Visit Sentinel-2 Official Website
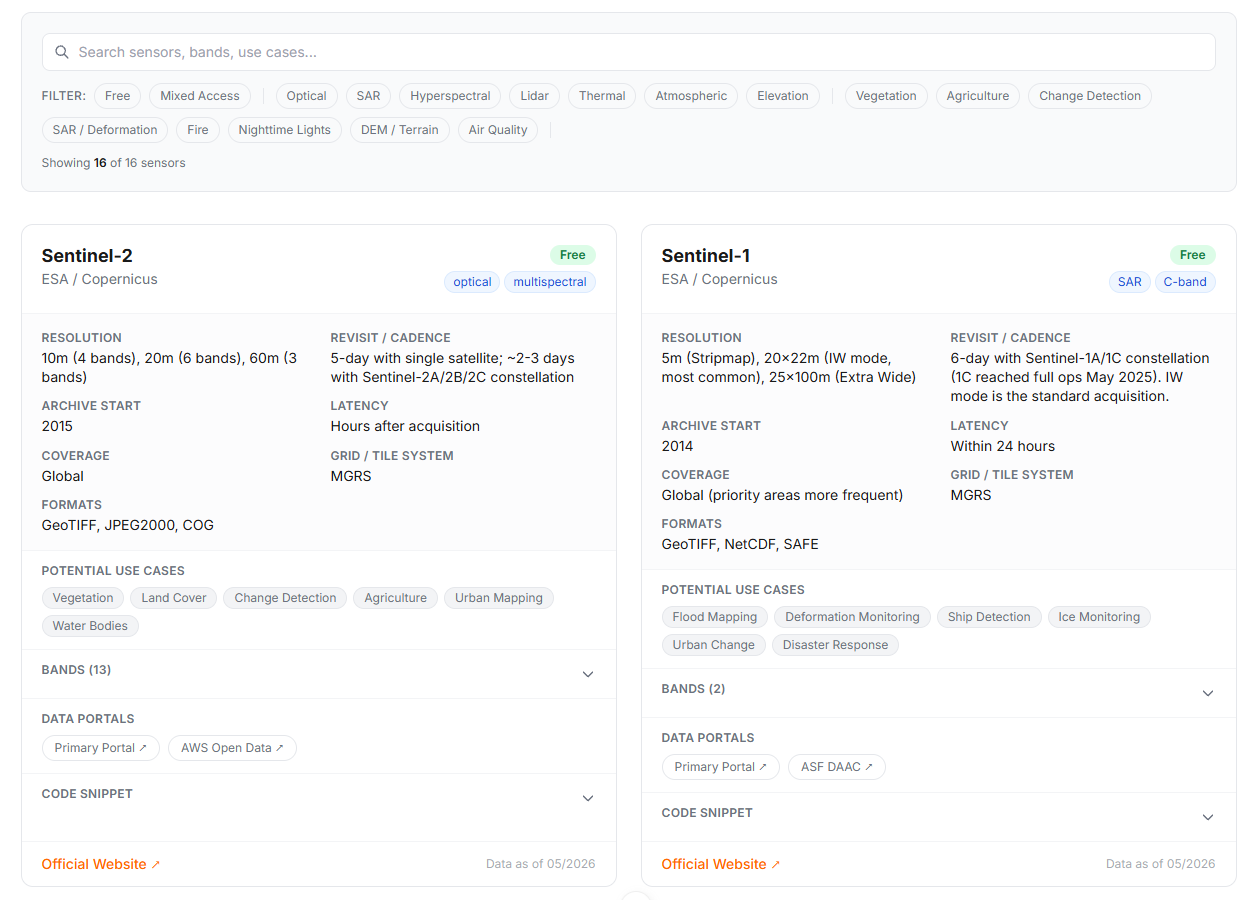The width and height of the screenshot is (1259, 900). coord(101,864)
